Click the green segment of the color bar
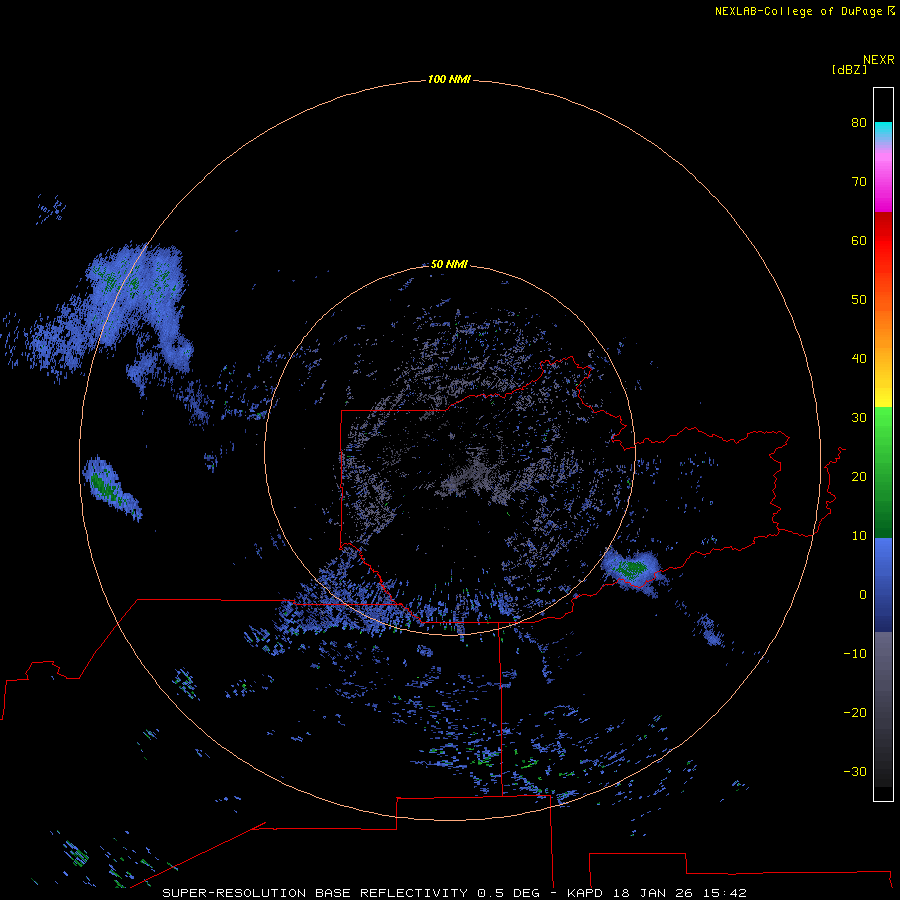Screen dimensions: 900x900 point(883,472)
